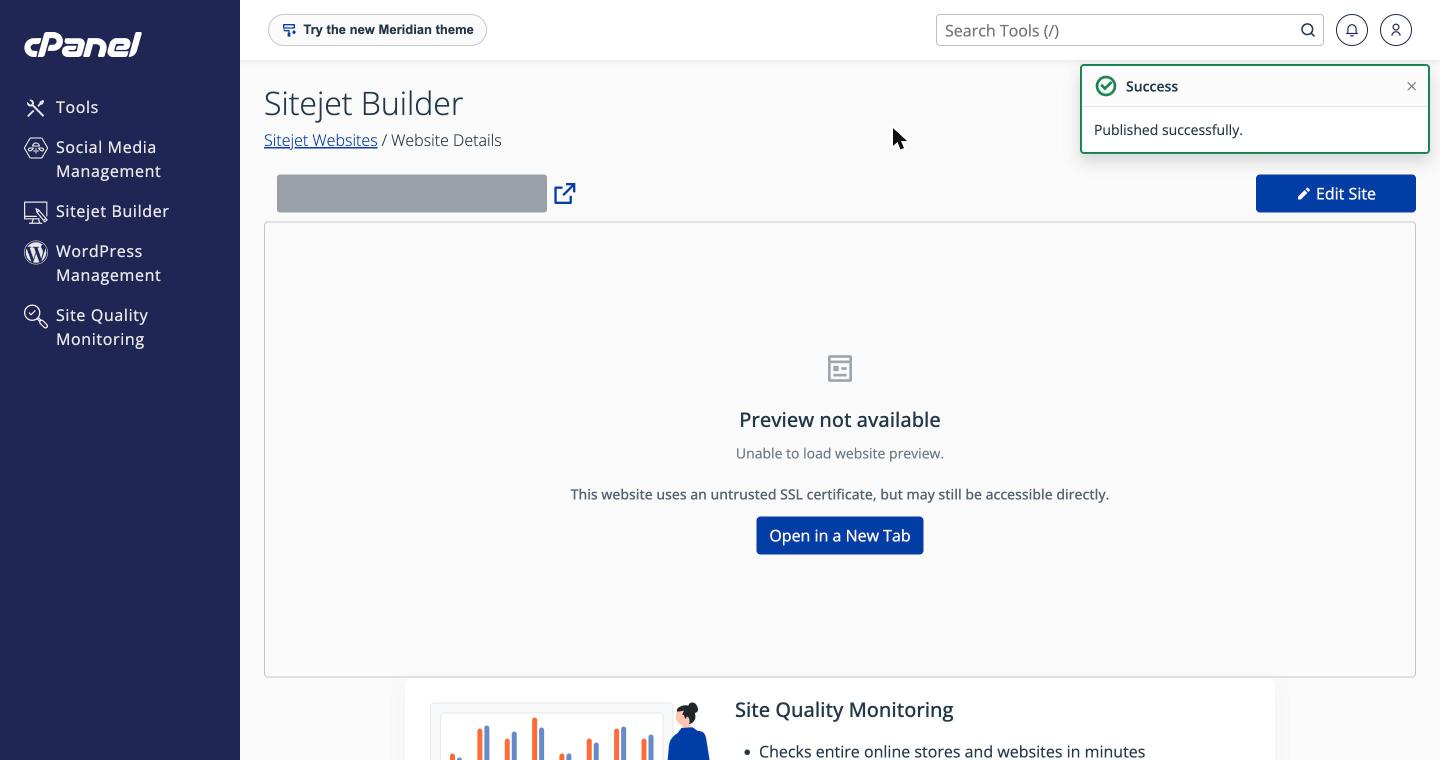Go back to Sitejet Websites
1440x760 pixels.
(320, 140)
